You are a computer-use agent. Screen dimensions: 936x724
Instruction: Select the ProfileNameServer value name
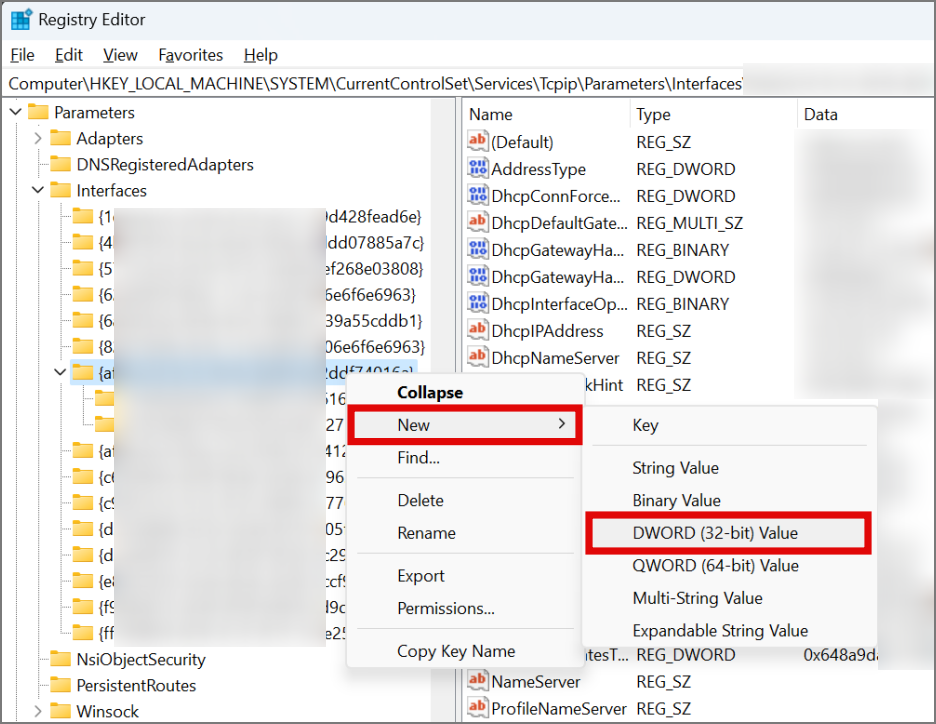click(x=559, y=708)
